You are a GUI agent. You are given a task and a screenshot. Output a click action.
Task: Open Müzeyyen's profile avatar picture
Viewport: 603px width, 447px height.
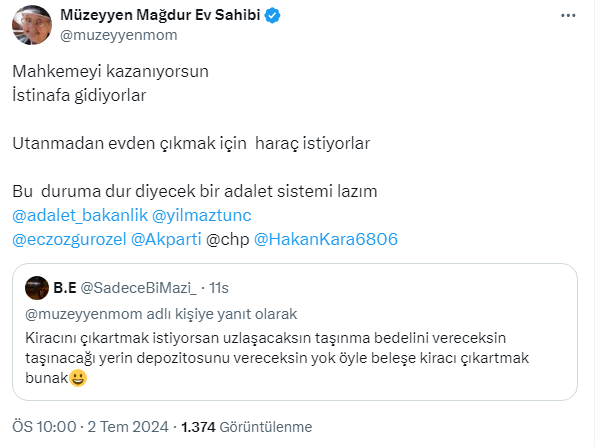[x=30, y=26]
